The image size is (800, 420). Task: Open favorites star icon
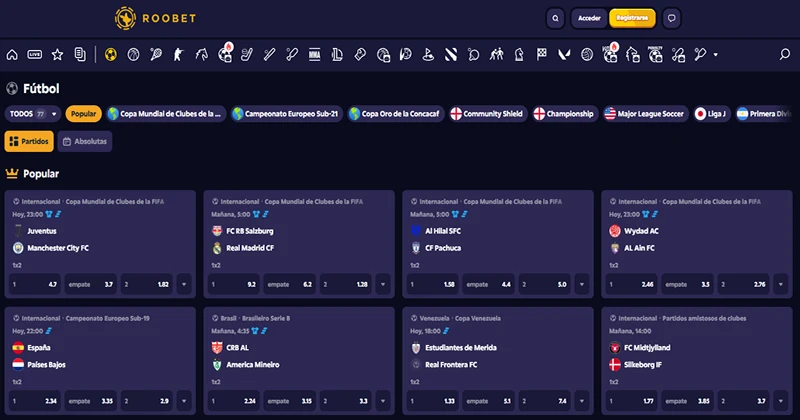click(57, 55)
